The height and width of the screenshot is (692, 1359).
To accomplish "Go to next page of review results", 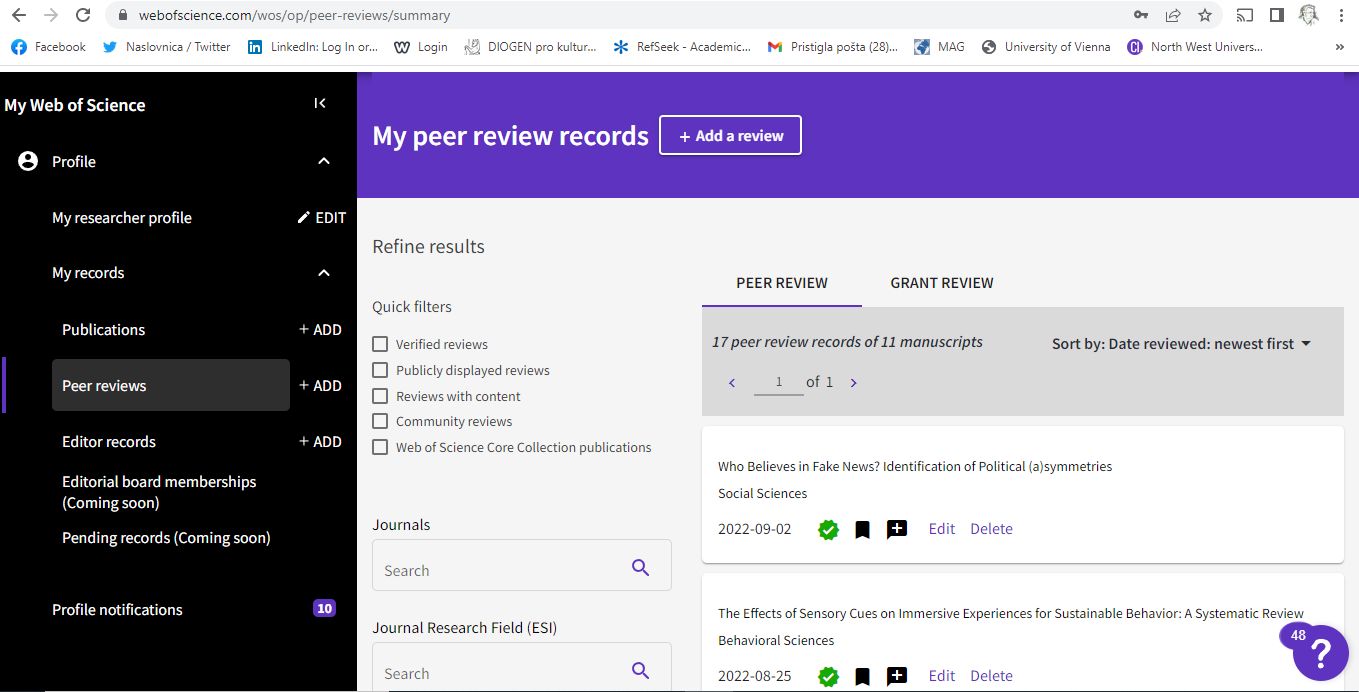I will coord(853,383).
